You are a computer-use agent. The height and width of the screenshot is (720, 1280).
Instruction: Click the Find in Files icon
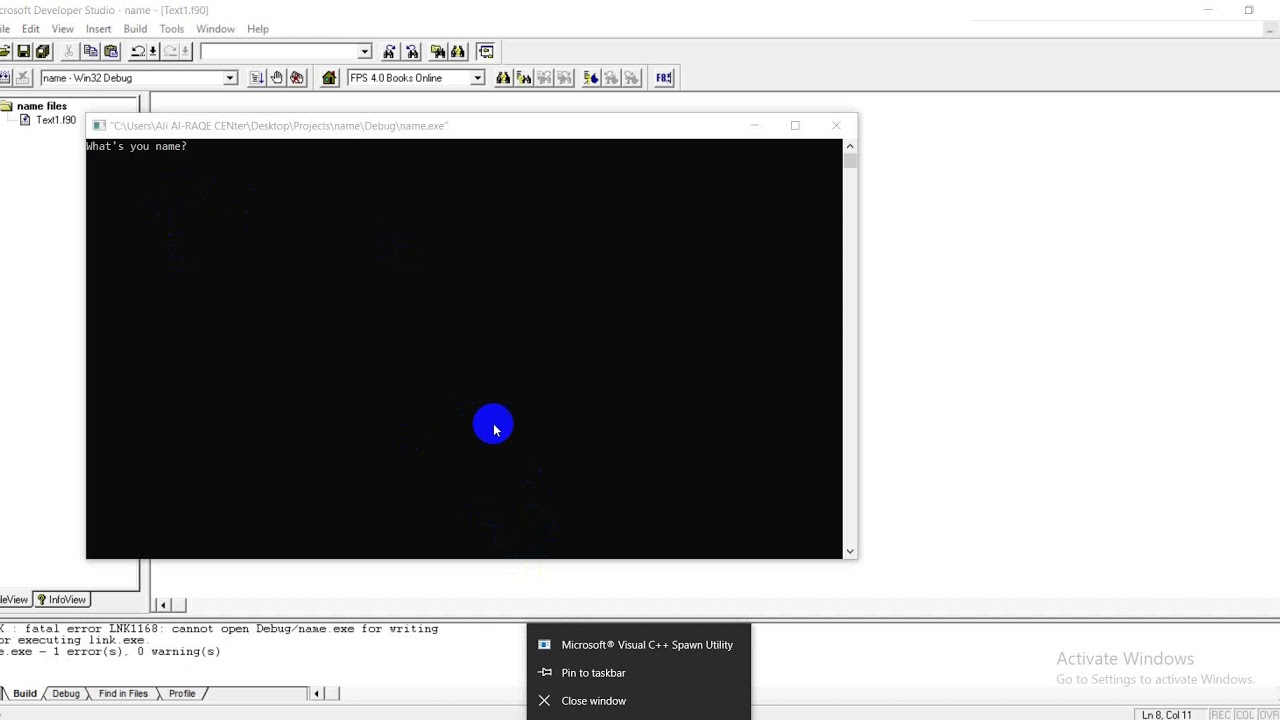pos(437,51)
